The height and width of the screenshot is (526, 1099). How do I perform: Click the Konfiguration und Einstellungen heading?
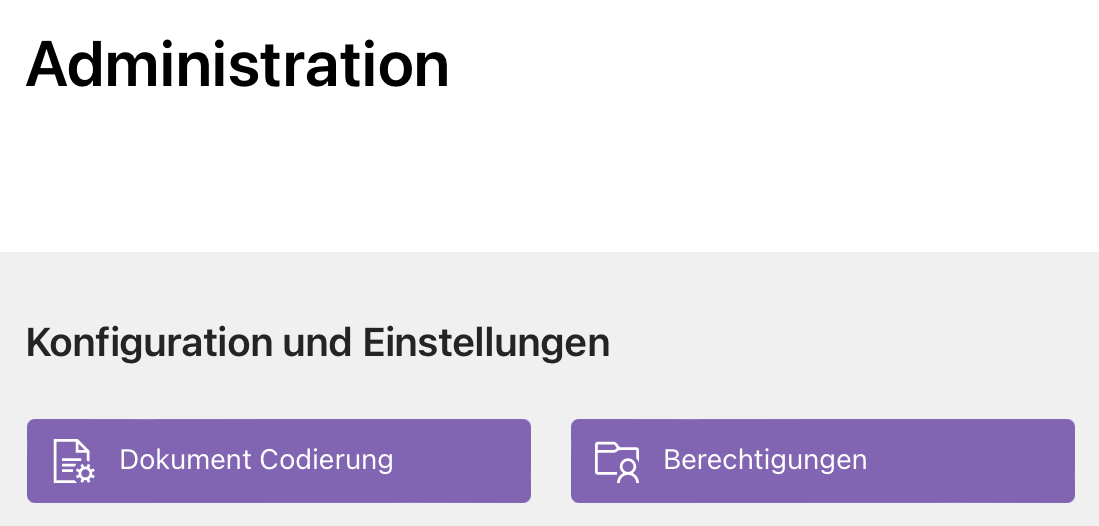(318, 344)
